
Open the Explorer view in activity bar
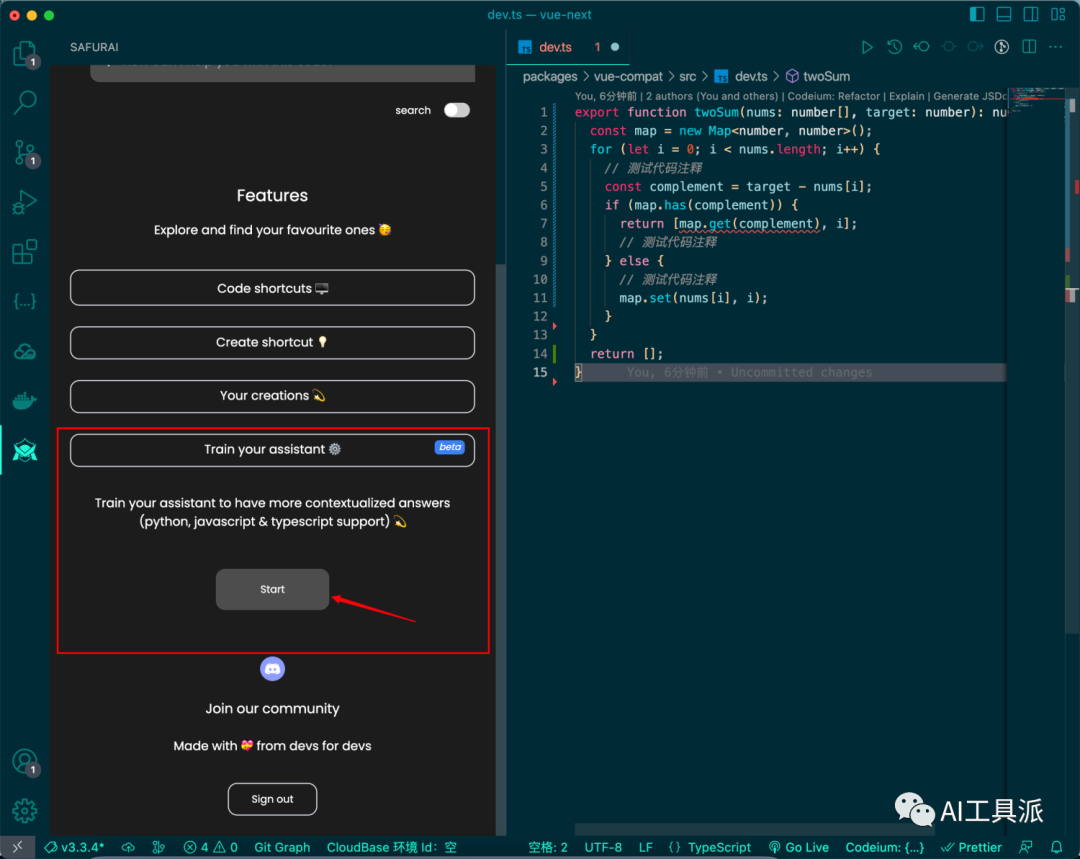pos(24,53)
